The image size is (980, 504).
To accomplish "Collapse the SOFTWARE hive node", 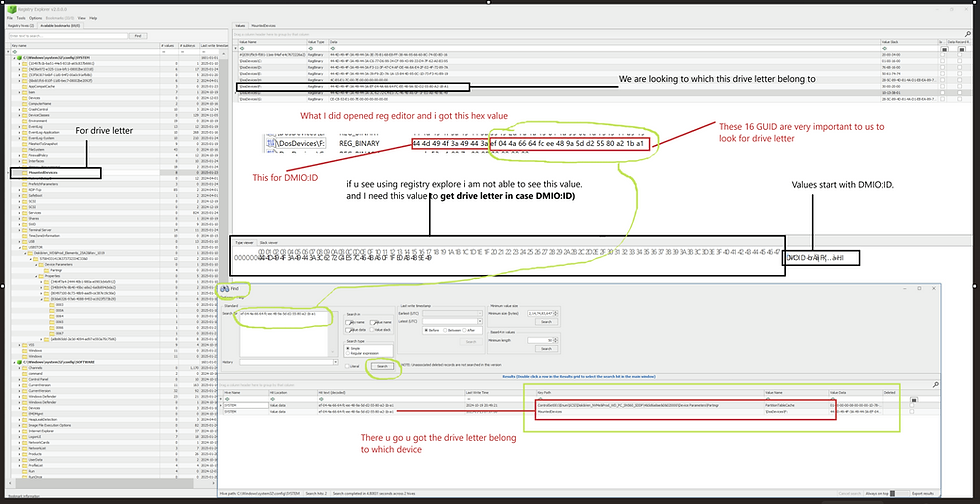I will (14, 362).
